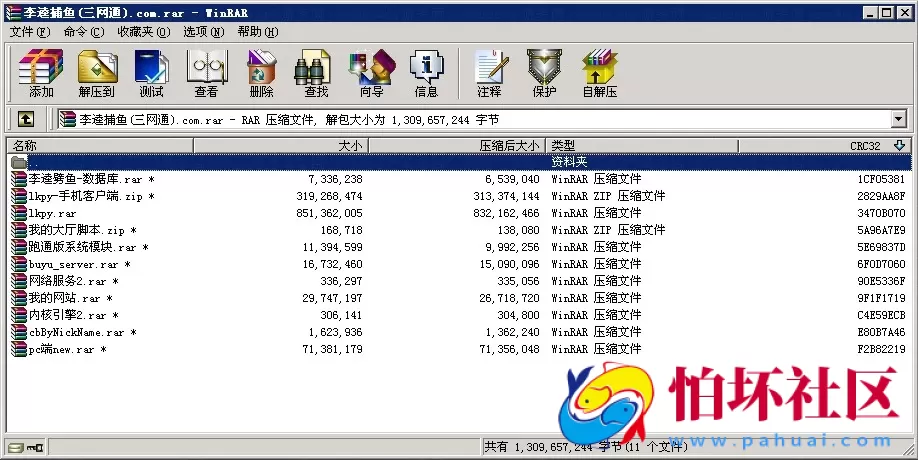Open the Wizard (向导) tool

[372, 73]
